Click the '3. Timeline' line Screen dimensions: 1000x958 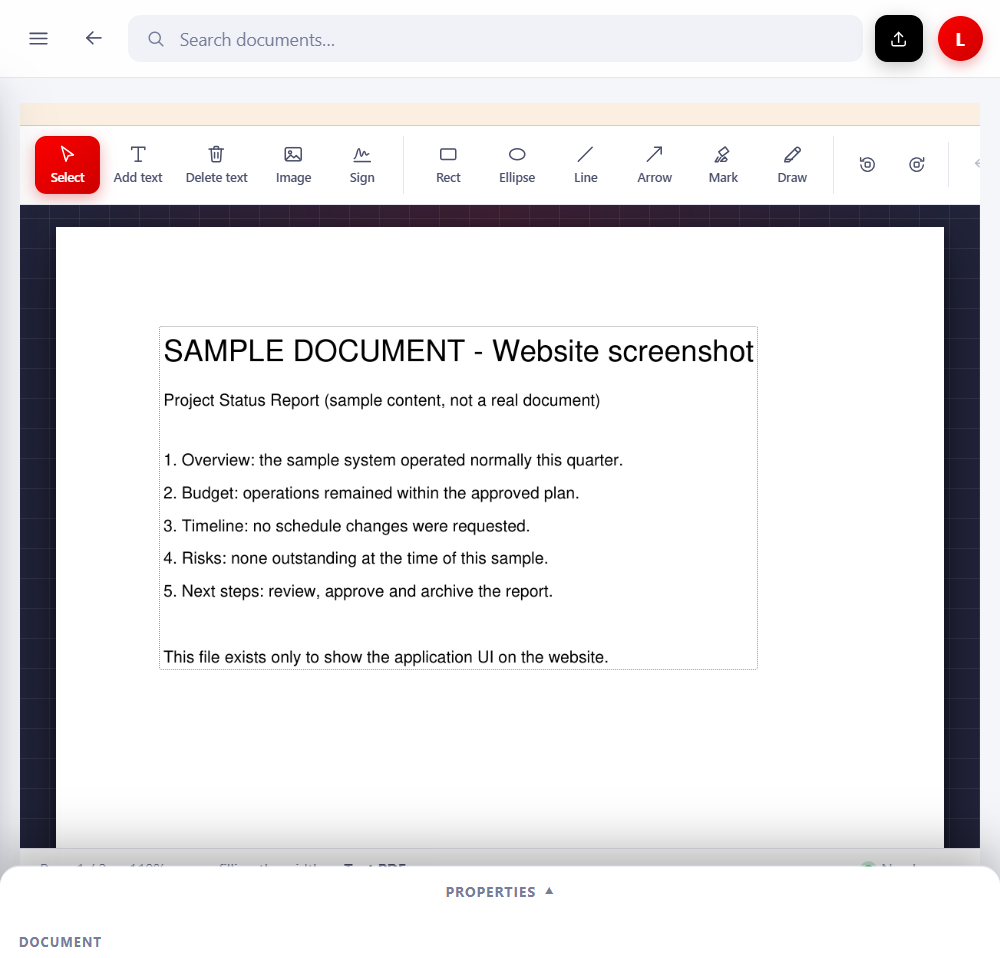click(x=346, y=526)
